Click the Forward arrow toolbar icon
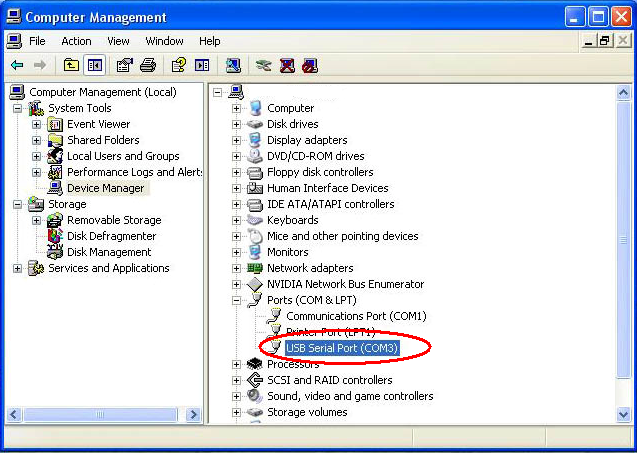637x453 pixels. (x=39, y=65)
